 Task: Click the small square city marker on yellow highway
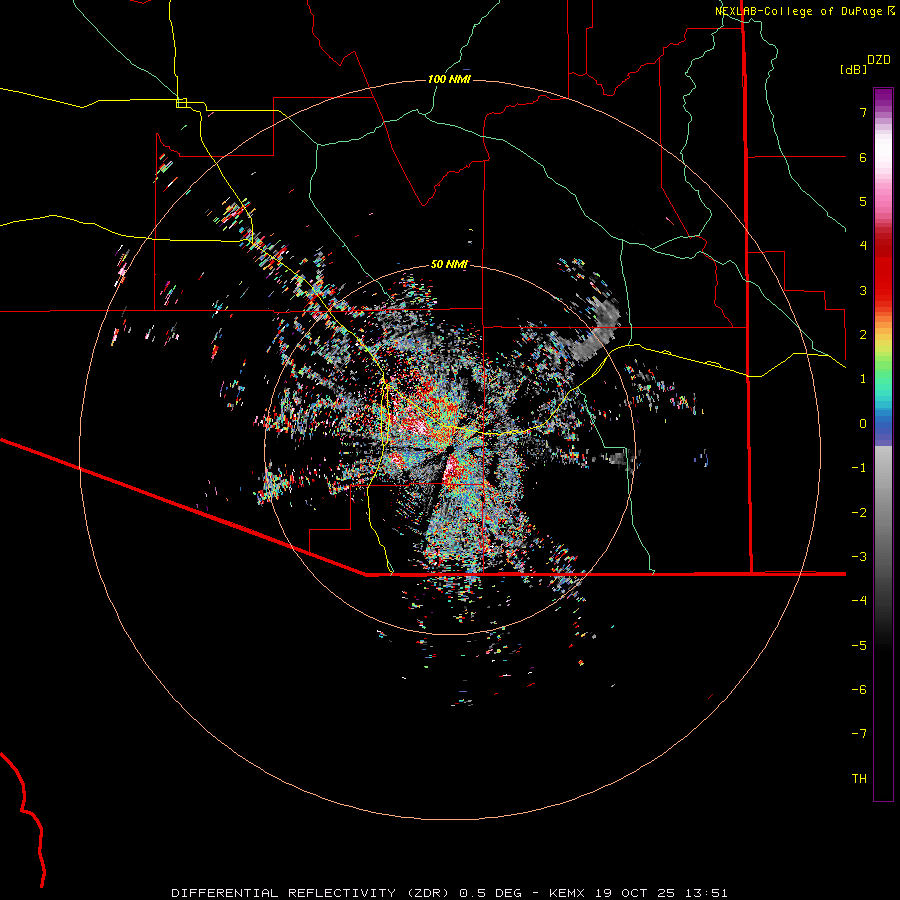click(x=181, y=103)
